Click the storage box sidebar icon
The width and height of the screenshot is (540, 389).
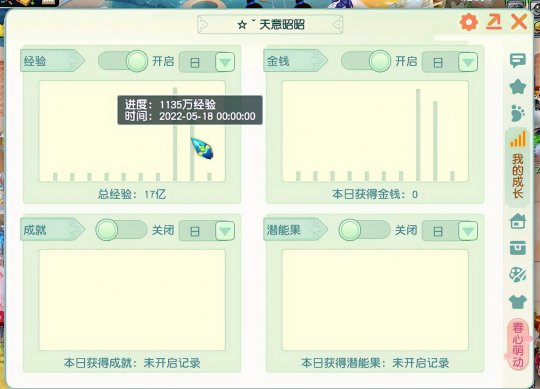coord(518,248)
